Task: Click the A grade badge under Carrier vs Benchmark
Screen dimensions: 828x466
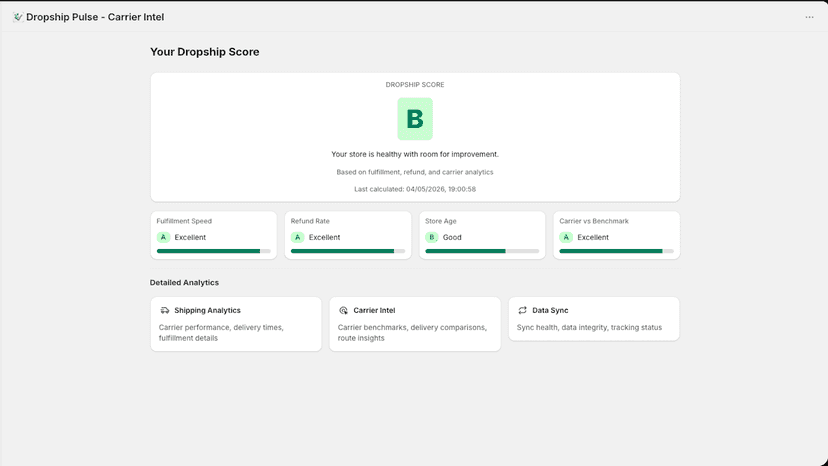Action: [566, 237]
